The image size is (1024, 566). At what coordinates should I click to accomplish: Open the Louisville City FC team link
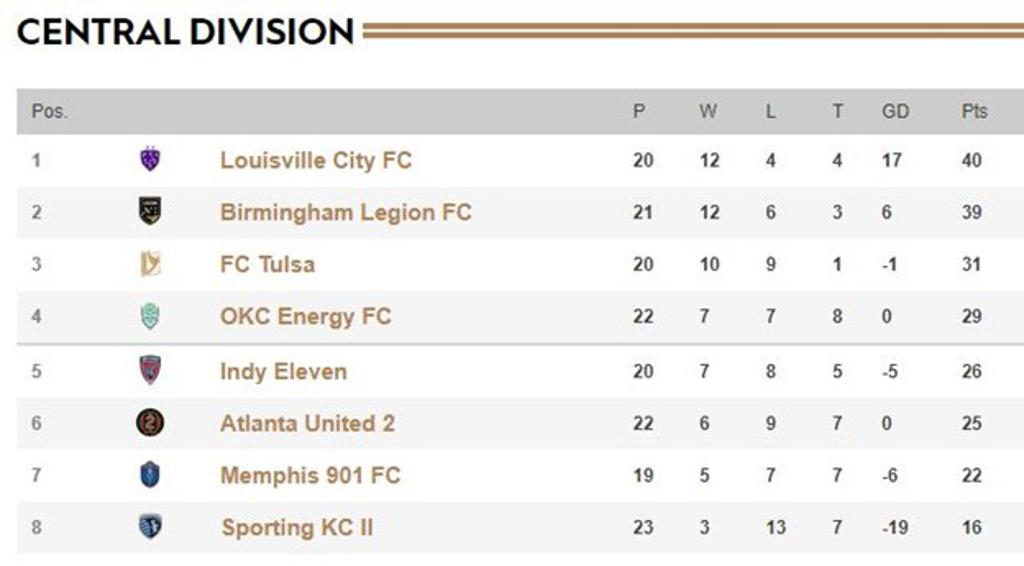[316, 160]
